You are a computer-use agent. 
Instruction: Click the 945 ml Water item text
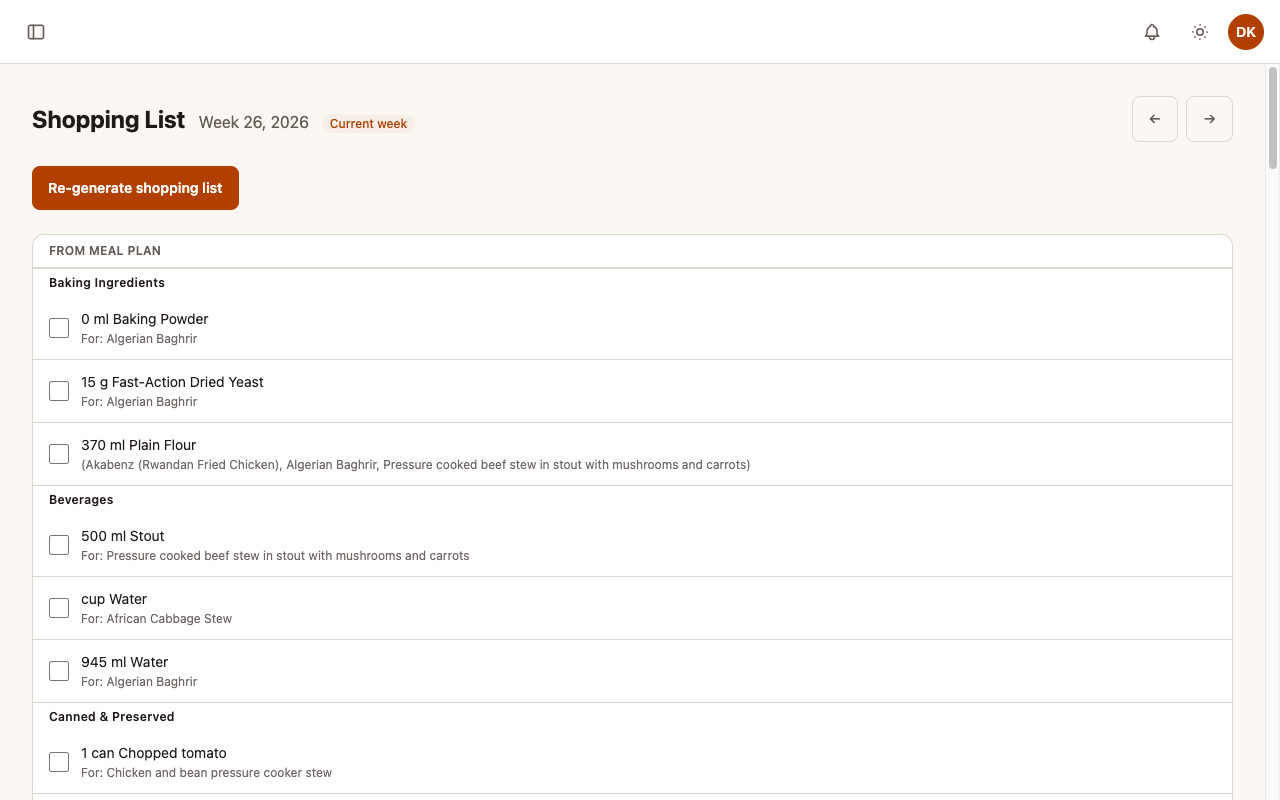coord(125,662)
